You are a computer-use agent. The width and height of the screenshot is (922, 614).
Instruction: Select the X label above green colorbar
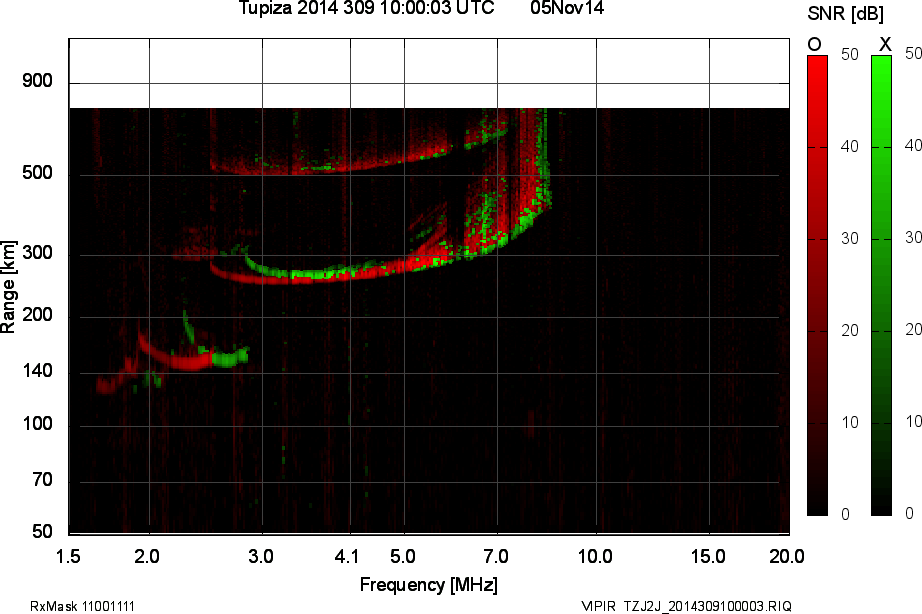click(884, 44)
